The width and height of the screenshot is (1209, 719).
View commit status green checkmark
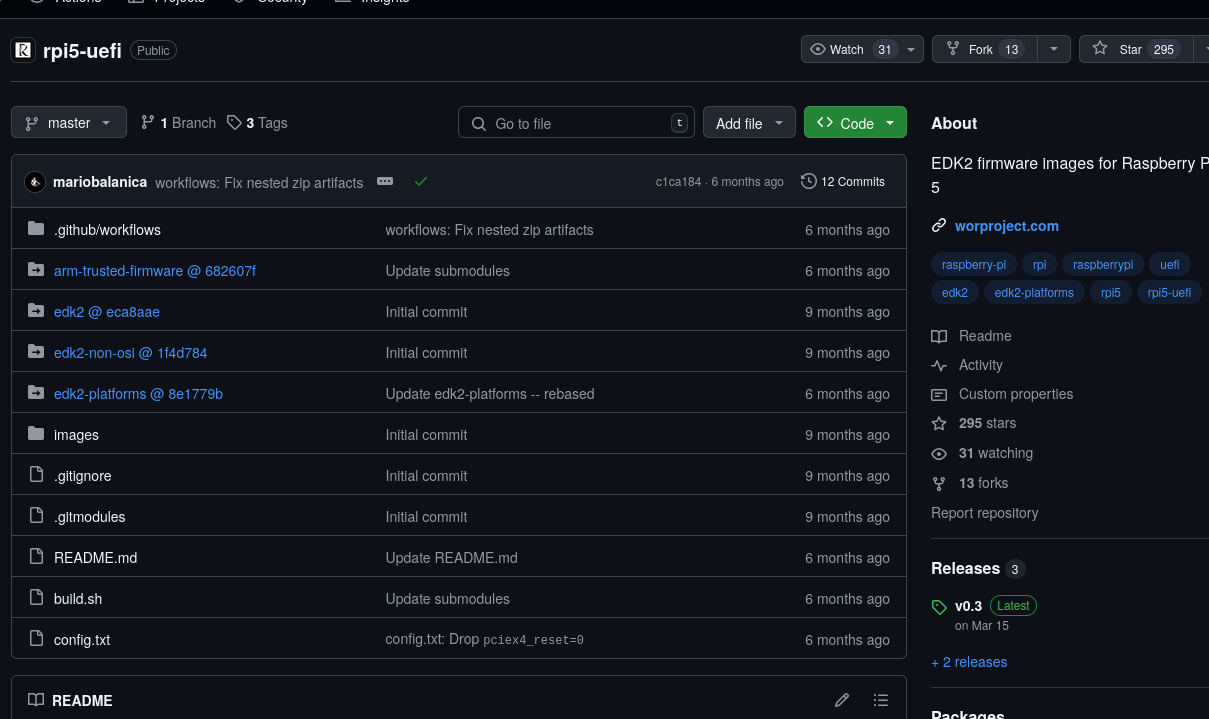(x=421, y=182)
